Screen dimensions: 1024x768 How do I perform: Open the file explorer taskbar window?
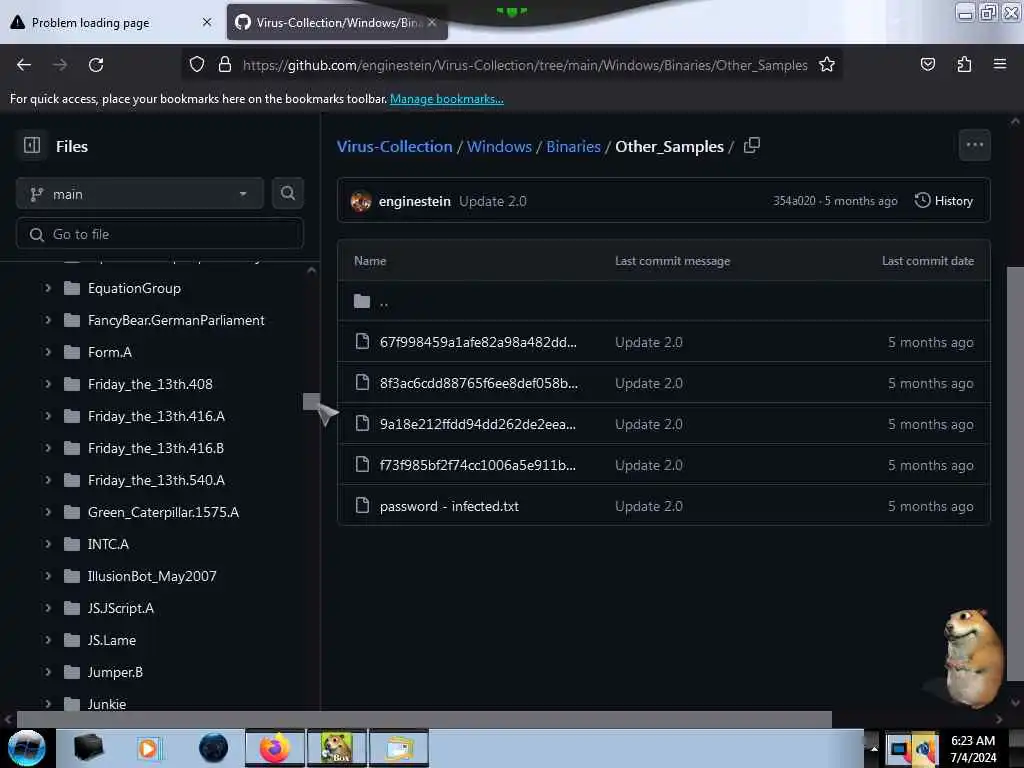pos(399,748)
